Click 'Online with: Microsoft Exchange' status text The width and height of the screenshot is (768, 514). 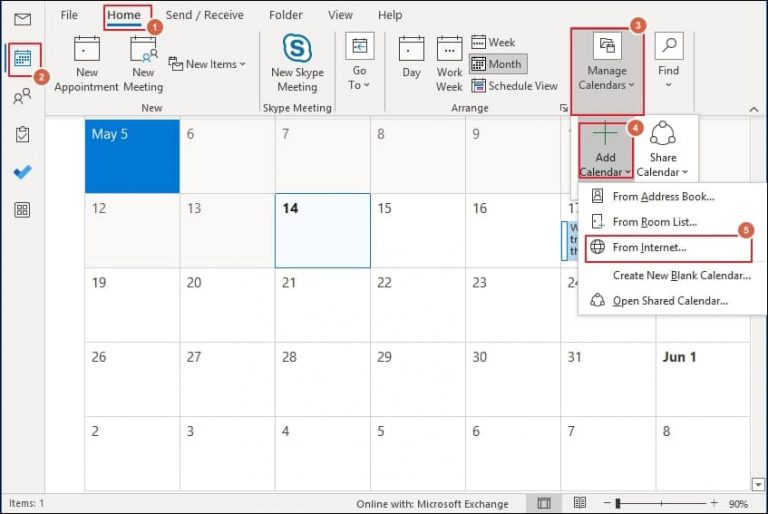(432, 504)
